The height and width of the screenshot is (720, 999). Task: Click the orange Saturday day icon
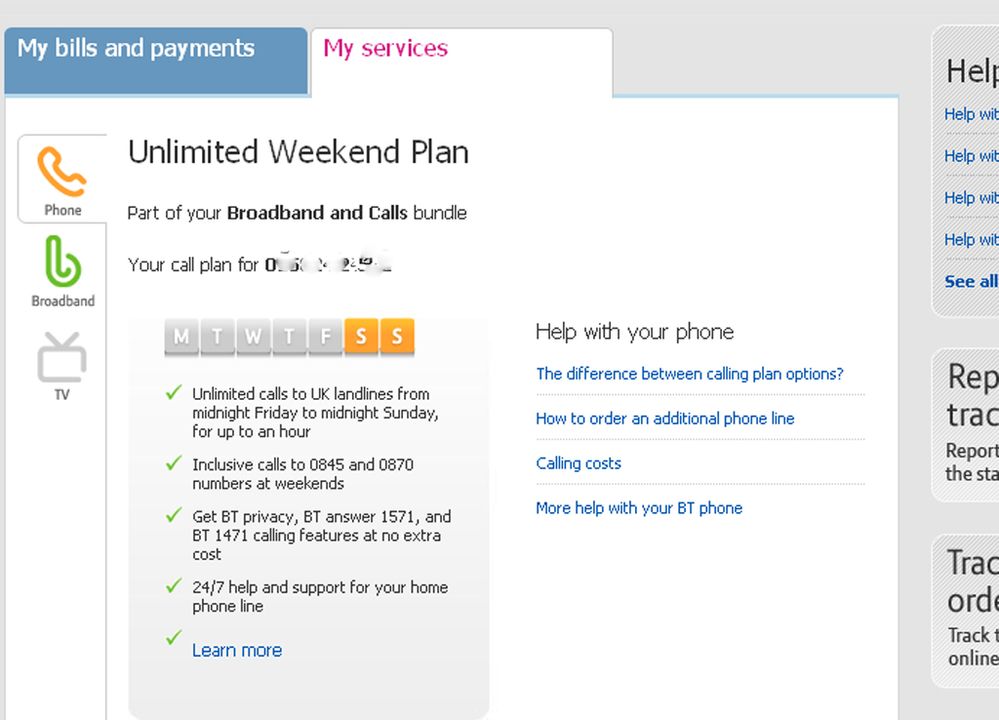click(x=361, y=336)
